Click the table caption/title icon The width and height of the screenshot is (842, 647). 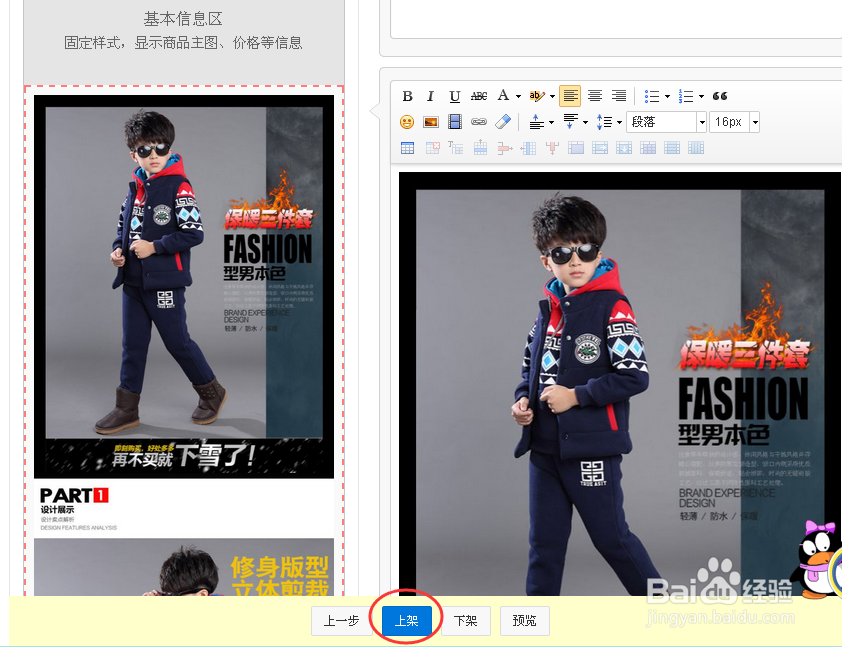pyautogui.click(x=455, y=148)
